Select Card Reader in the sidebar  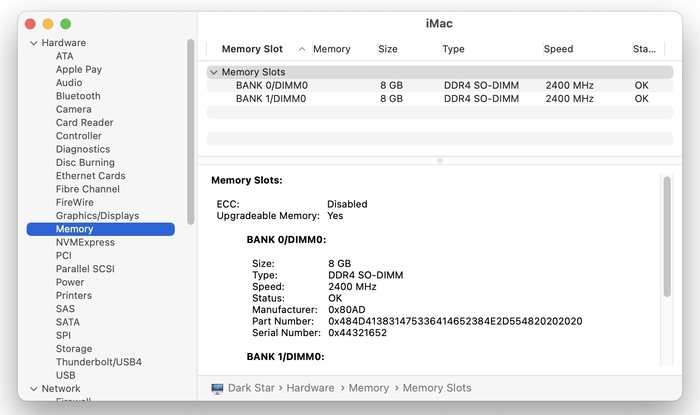[84, 123]
